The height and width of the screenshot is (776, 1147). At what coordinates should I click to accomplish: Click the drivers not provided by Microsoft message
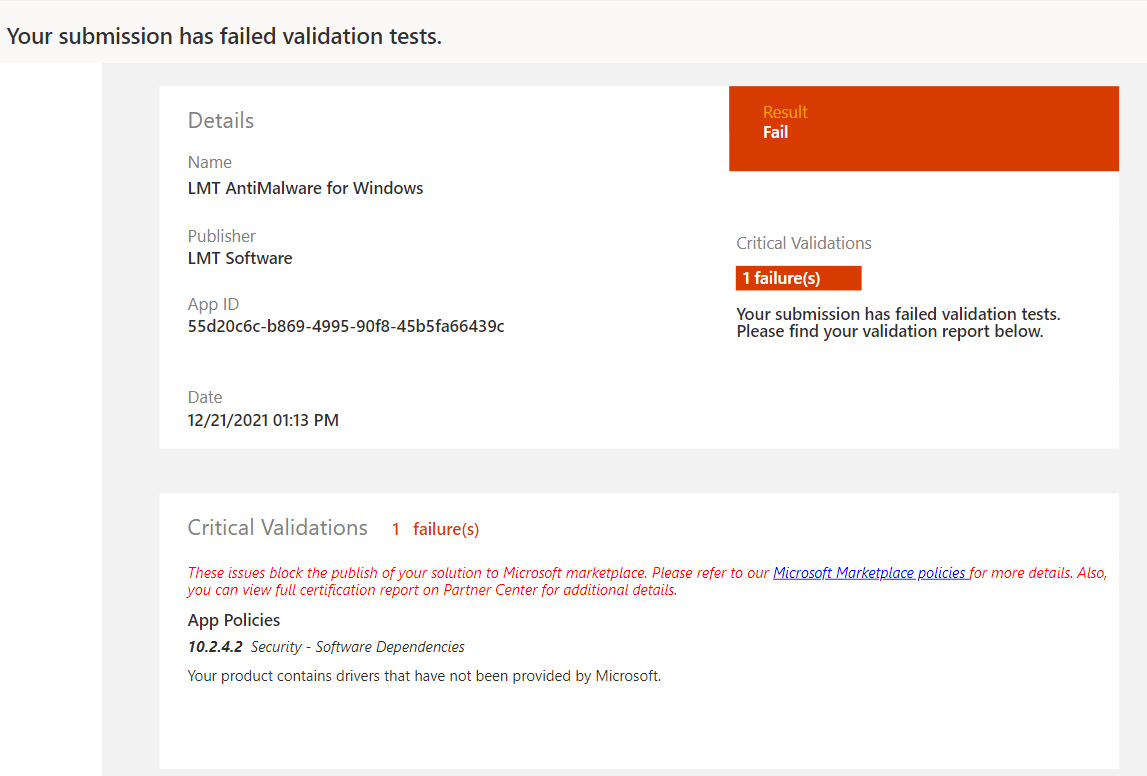point(424,676)
